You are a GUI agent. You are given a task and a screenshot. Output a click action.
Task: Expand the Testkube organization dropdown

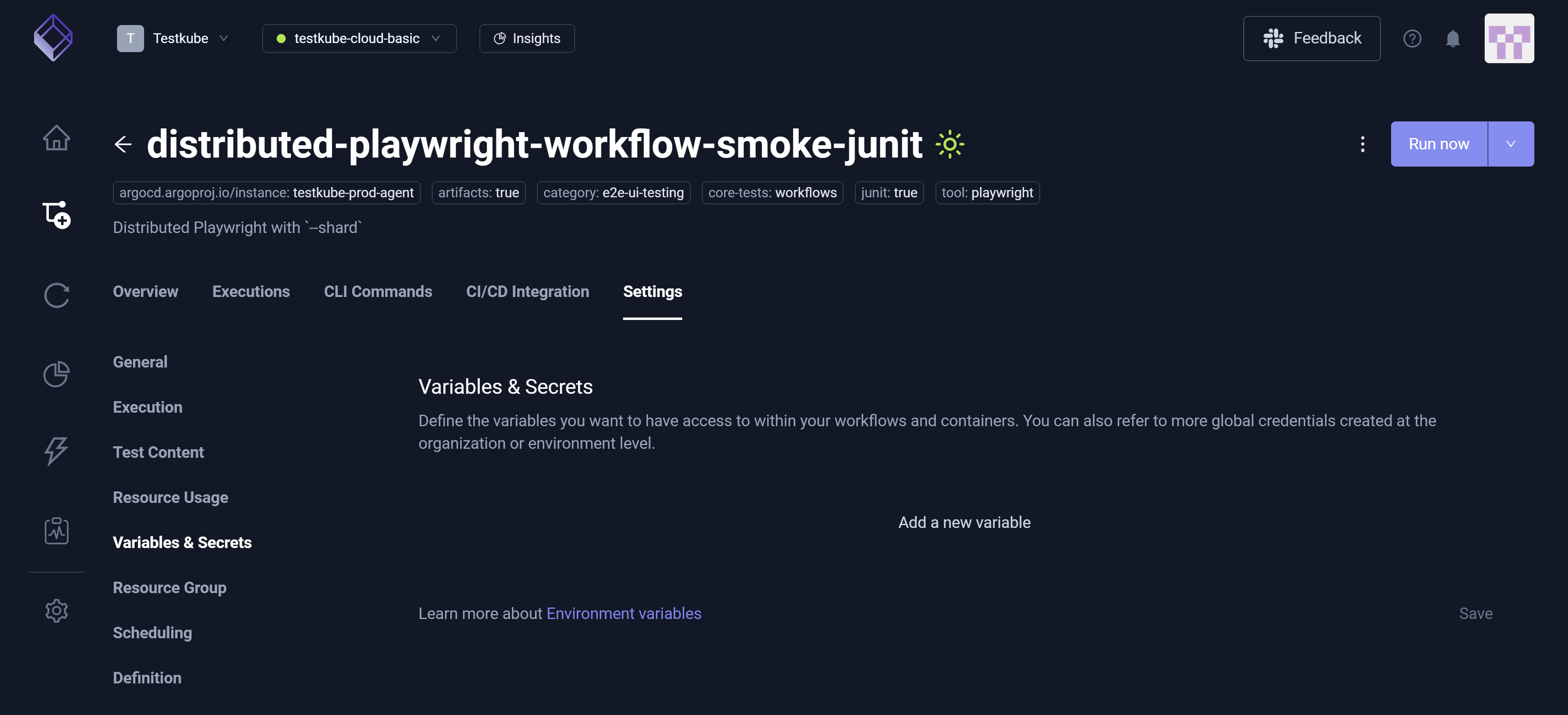[173, 38]
